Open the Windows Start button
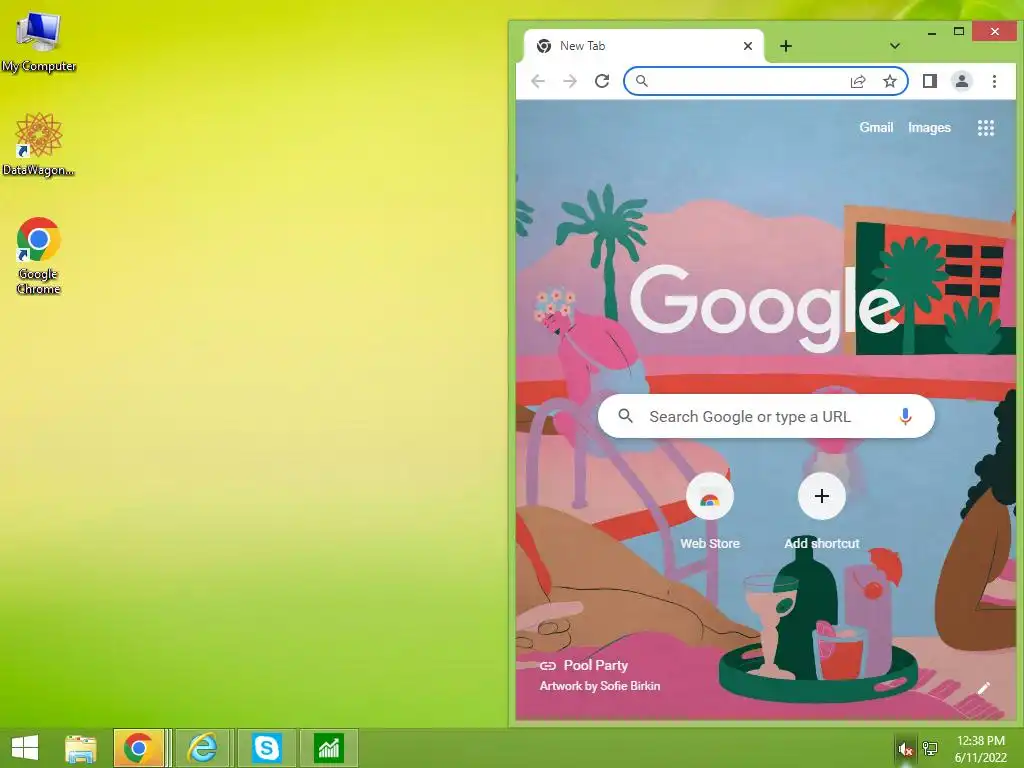This screenshot has height=768, width=1024. tap(25, 748)
